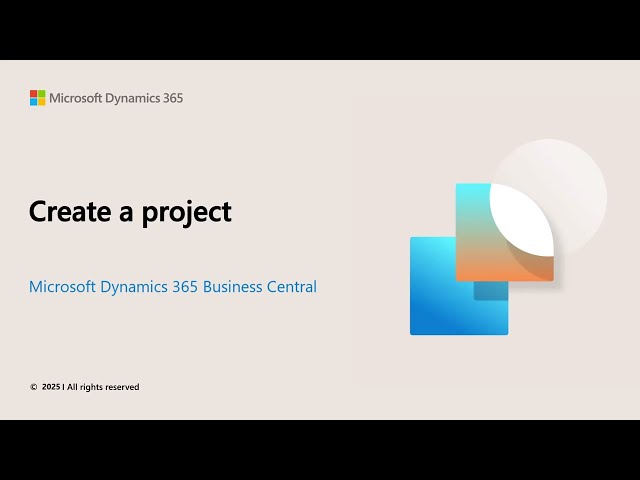
Task: Click the Microsoft four-color square logo
Action: click(x=37, y=98)
